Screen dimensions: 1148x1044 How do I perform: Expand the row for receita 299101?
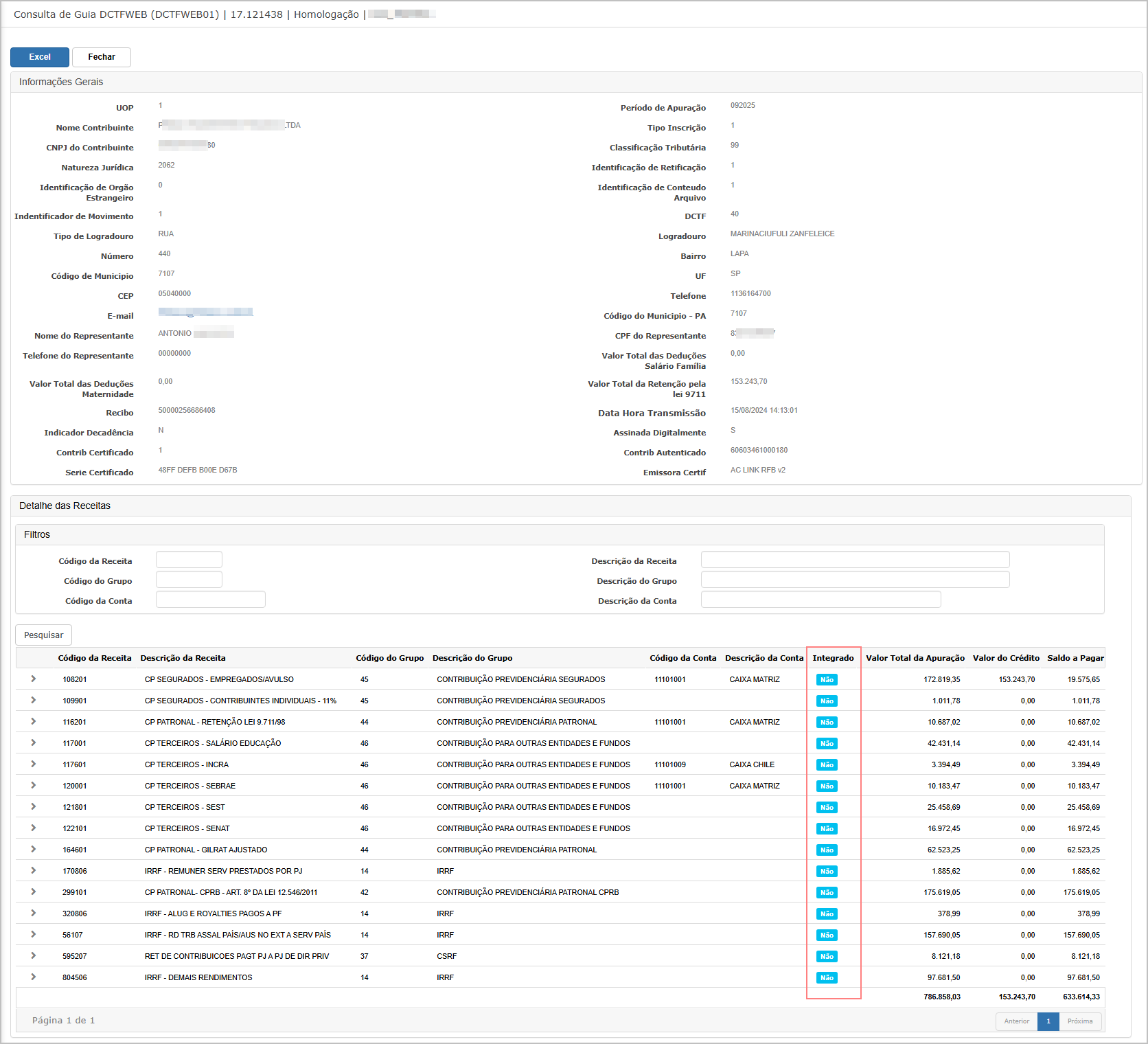[33, 892]
